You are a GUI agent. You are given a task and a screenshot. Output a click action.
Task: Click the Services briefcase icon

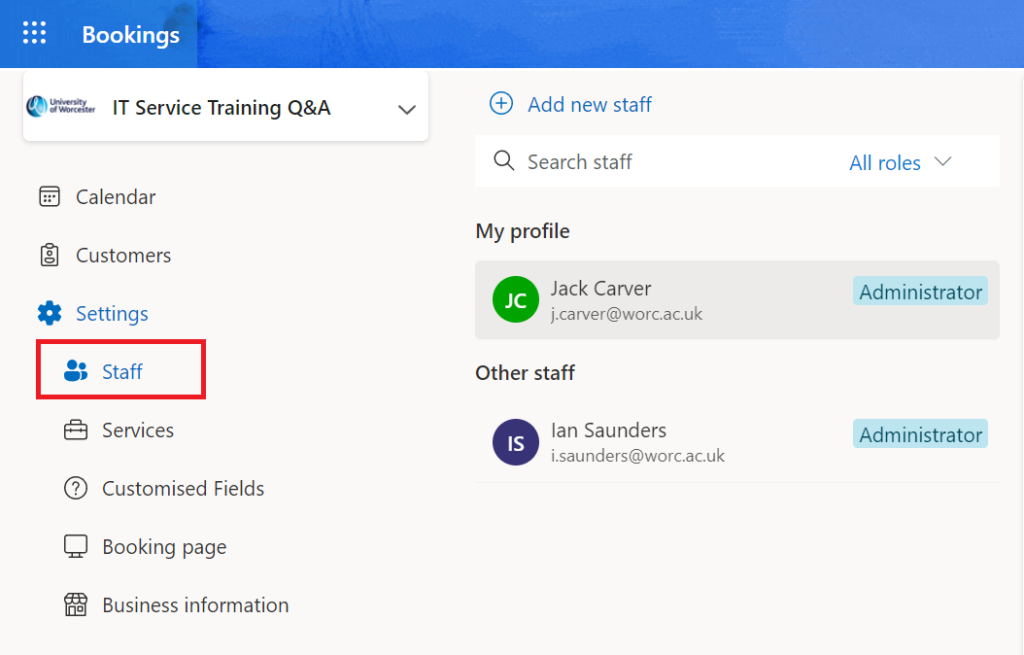[x=76, y=430]
